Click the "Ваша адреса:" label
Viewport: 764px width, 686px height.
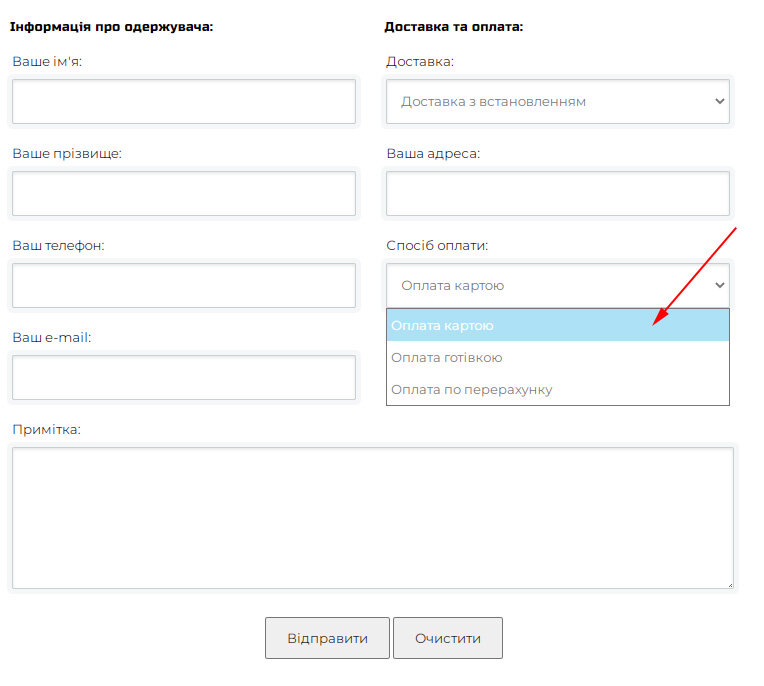pyautogui.click(x=433, y=154)
